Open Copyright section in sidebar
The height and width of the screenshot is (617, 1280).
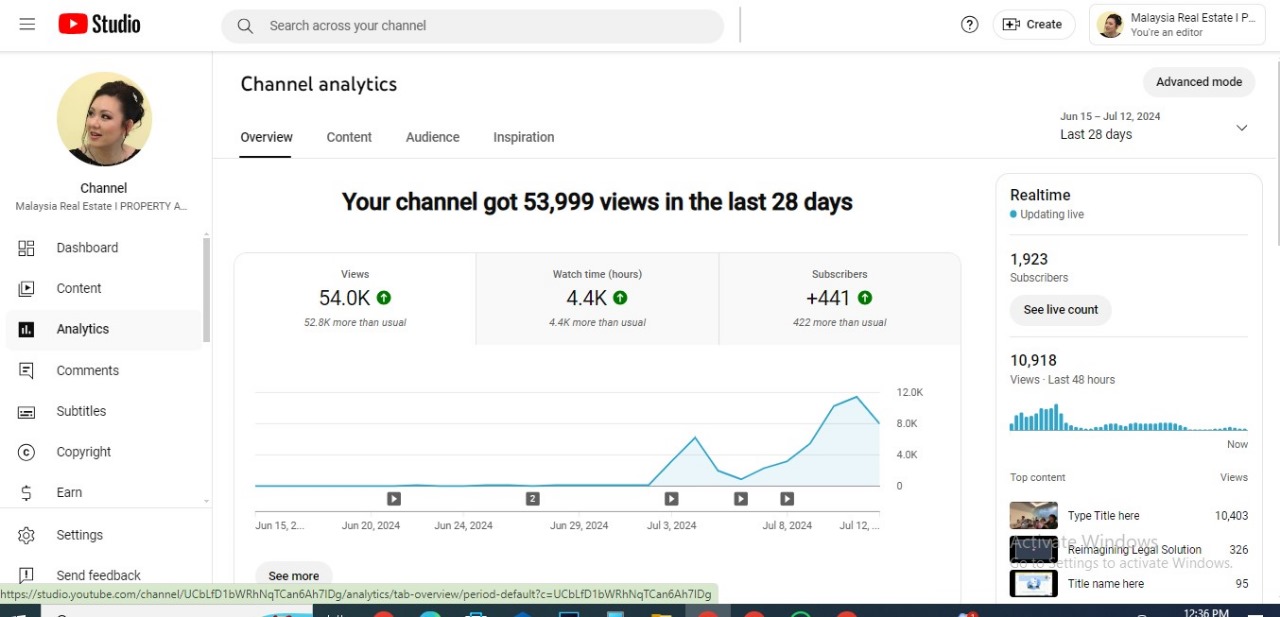[x=84, y=452]
